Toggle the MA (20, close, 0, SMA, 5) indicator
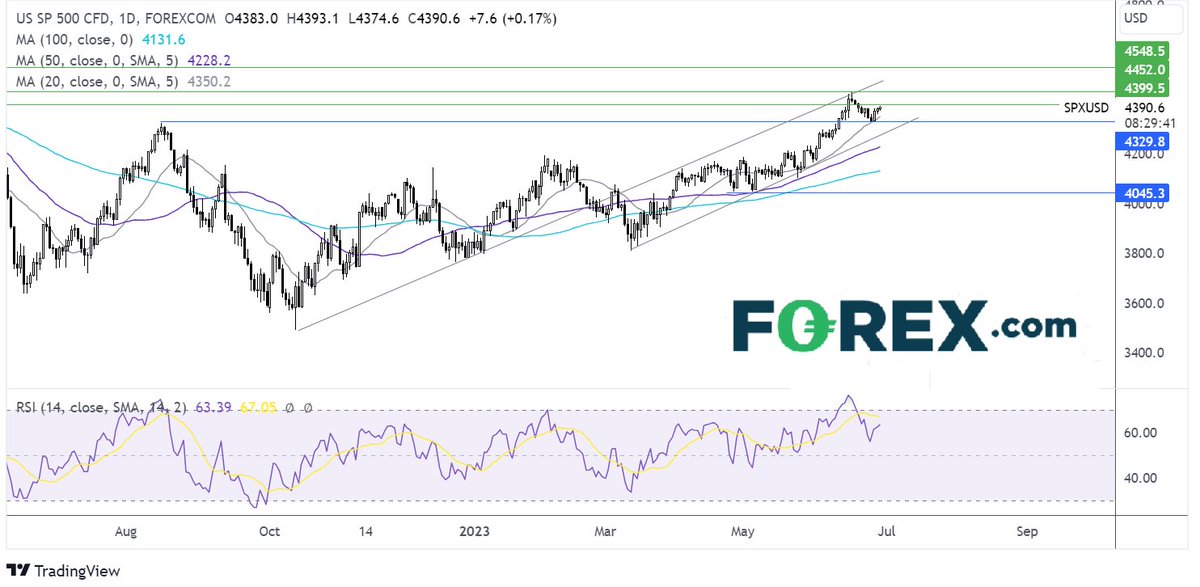 (100, 81)
